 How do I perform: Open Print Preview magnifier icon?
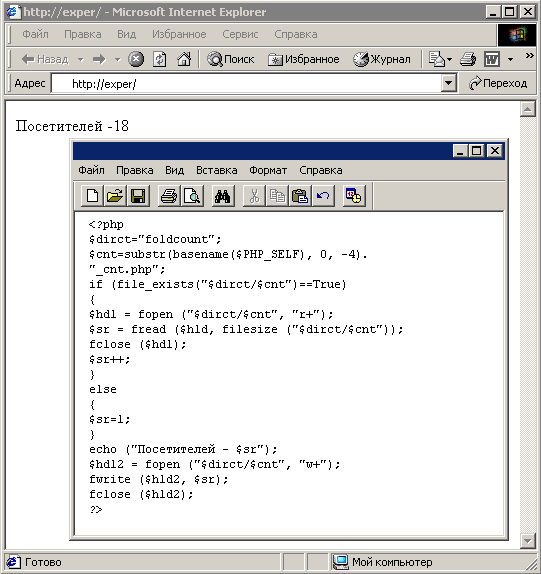coord(192,196)
